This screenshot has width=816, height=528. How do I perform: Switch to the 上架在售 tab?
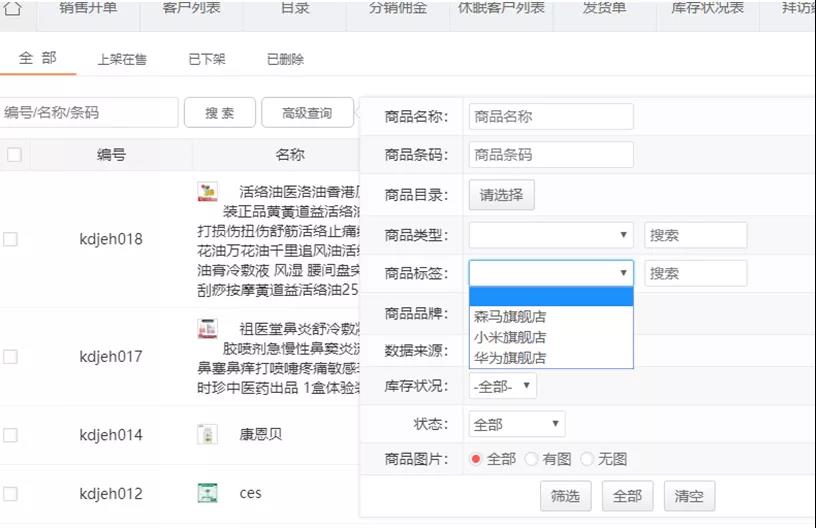[x=122, y=59]
